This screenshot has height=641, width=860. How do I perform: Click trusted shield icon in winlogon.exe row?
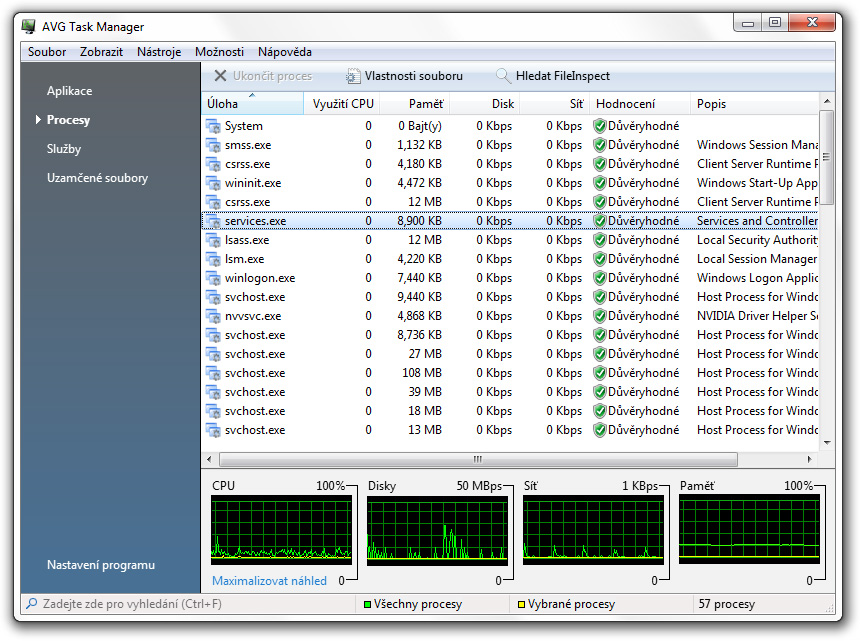click(x=599, y=278)
